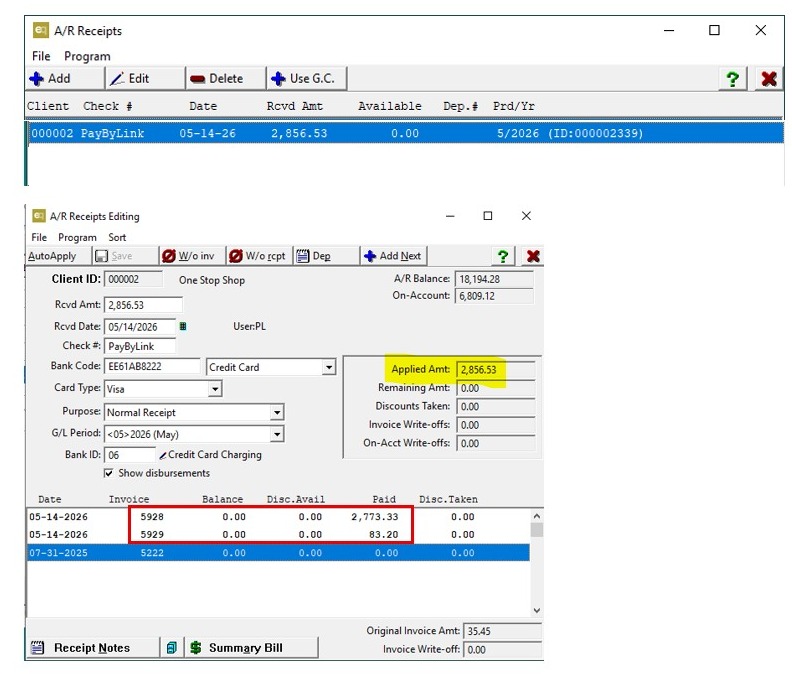Click the Summary Bill button
The height and width of the screenshot is (674, 792).
click(252, 648)
